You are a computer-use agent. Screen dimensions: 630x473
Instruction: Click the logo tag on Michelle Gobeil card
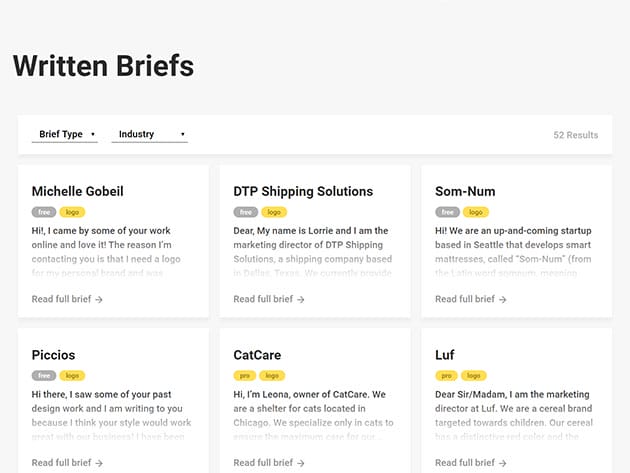[x=72, y=212]
